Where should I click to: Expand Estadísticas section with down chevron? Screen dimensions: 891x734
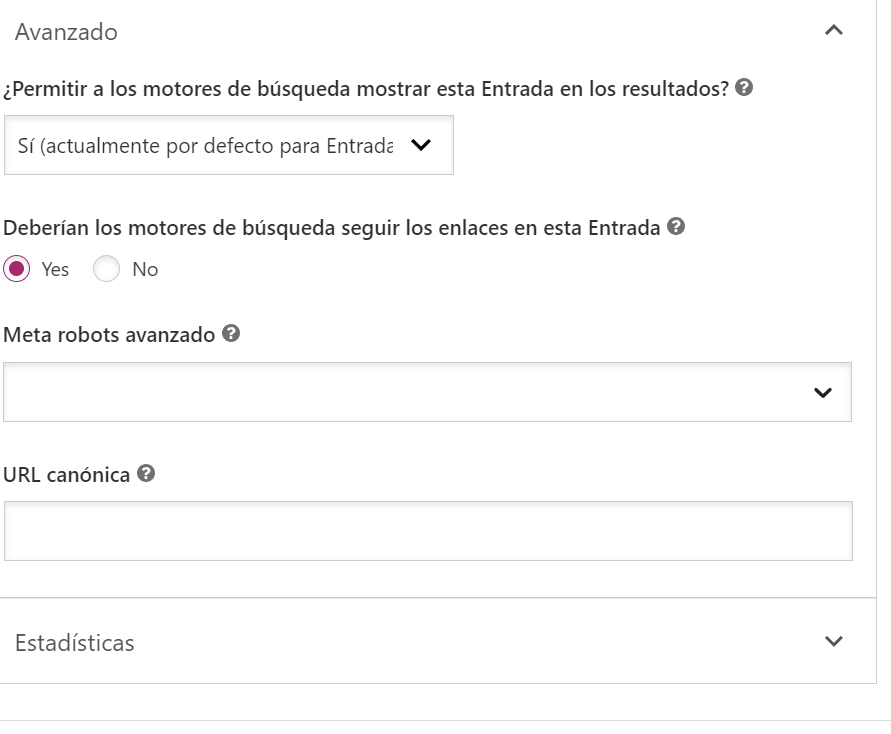click(834, 641)
